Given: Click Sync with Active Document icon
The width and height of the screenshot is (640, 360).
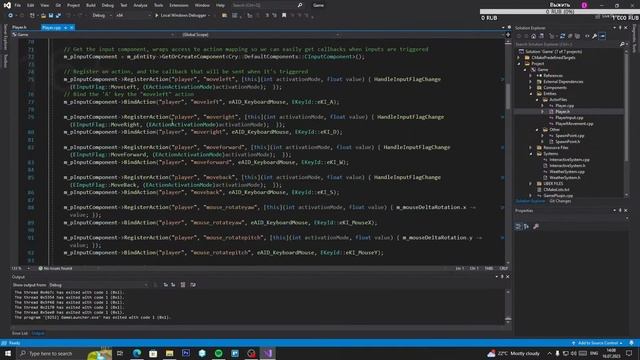Looking at the screenshot, I should (x=562, y=36).
